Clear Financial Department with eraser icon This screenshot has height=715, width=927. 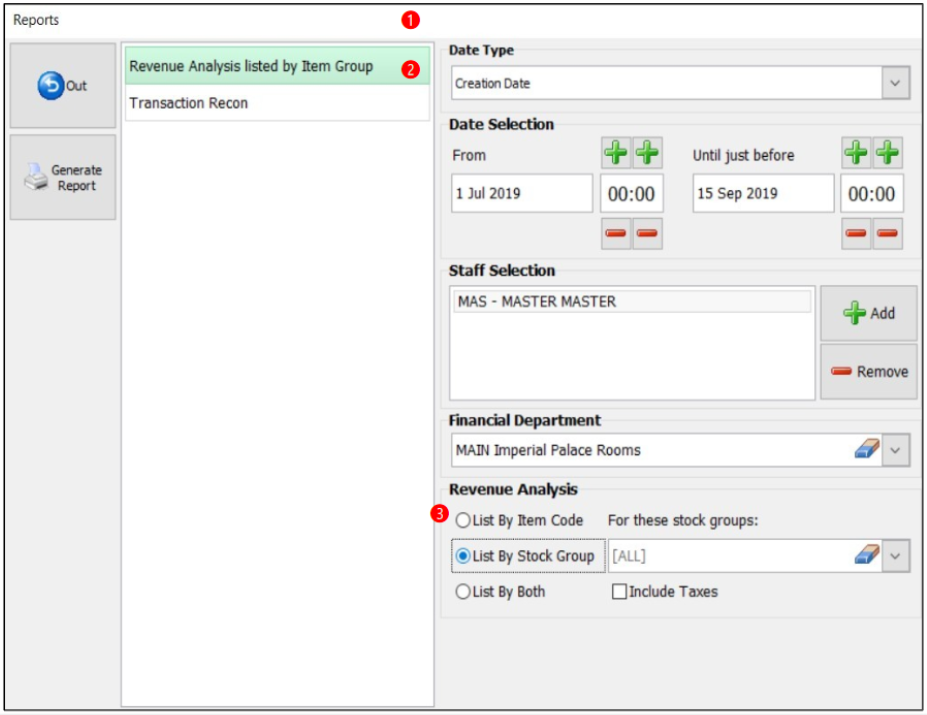[867, 449]
